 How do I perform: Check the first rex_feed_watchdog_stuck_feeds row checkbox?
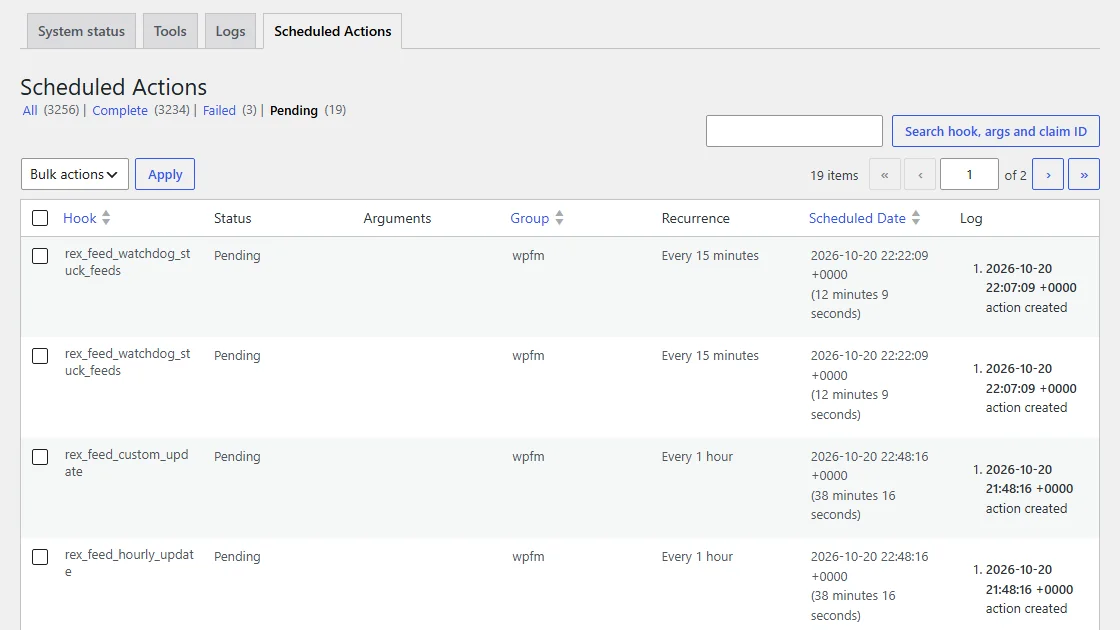(x=40, y=256)
